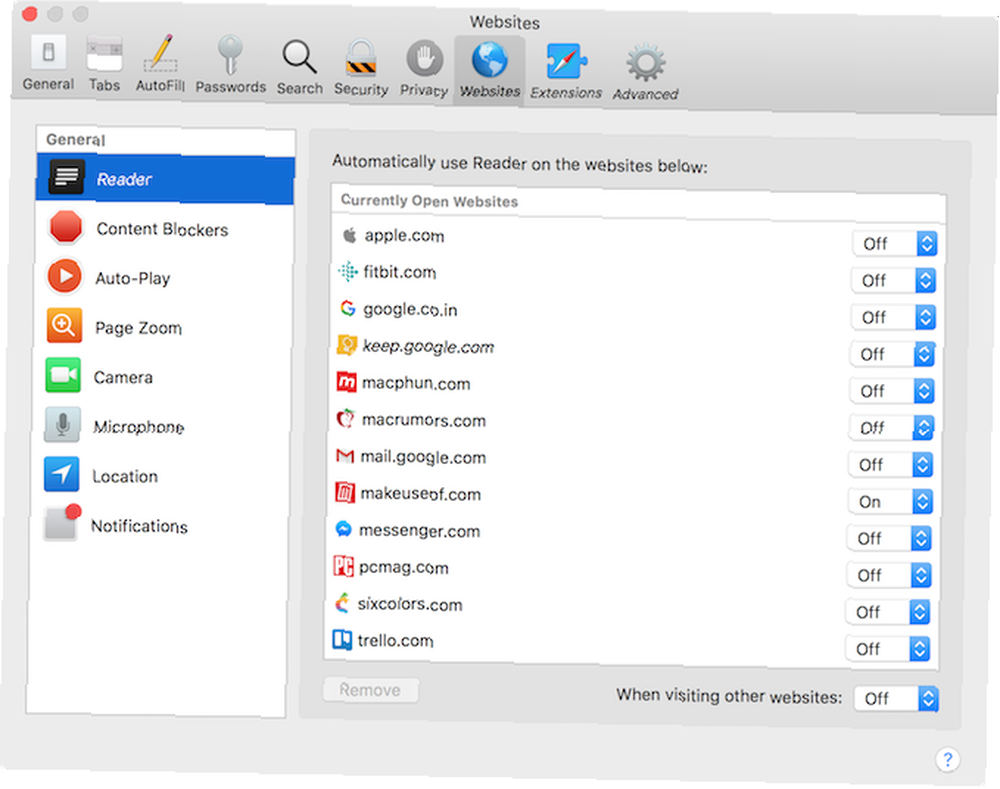Click the keep.google.com favicon
Viewport: 1000px width, 789px height.
(x=347, y=345)
